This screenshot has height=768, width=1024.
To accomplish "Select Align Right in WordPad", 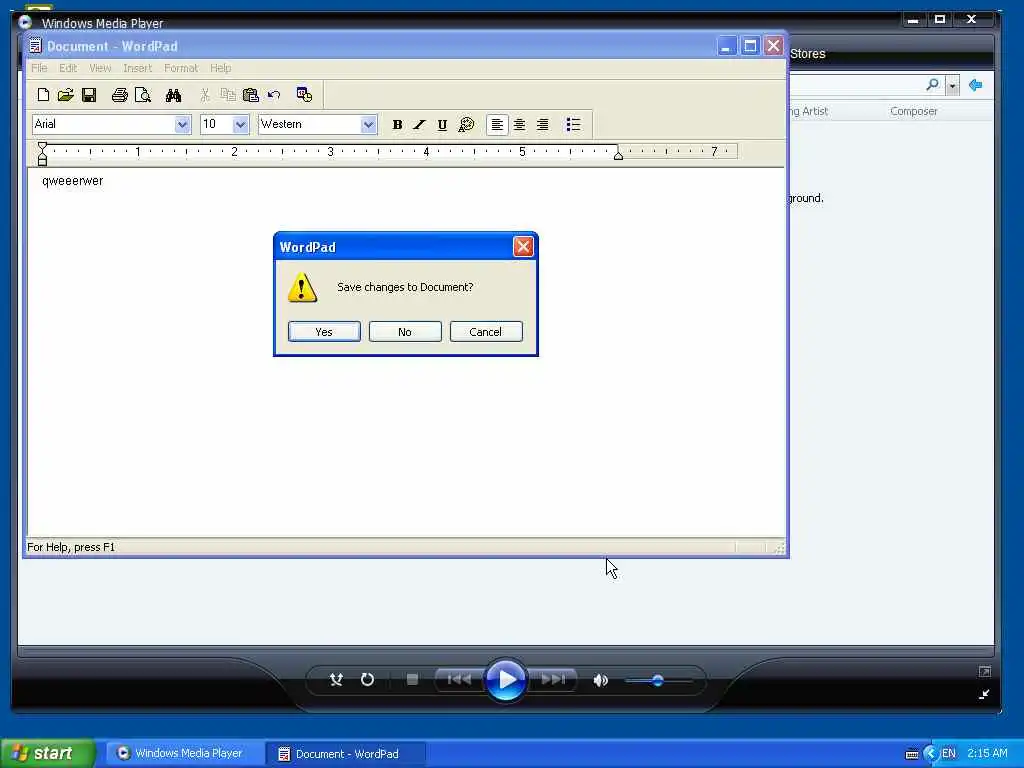I will (542, 125).
